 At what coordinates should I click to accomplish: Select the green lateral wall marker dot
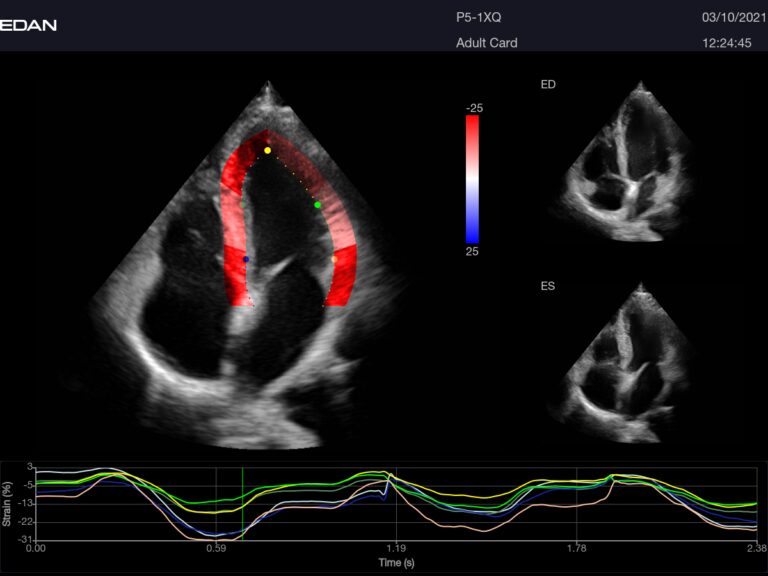pos(318,205)
